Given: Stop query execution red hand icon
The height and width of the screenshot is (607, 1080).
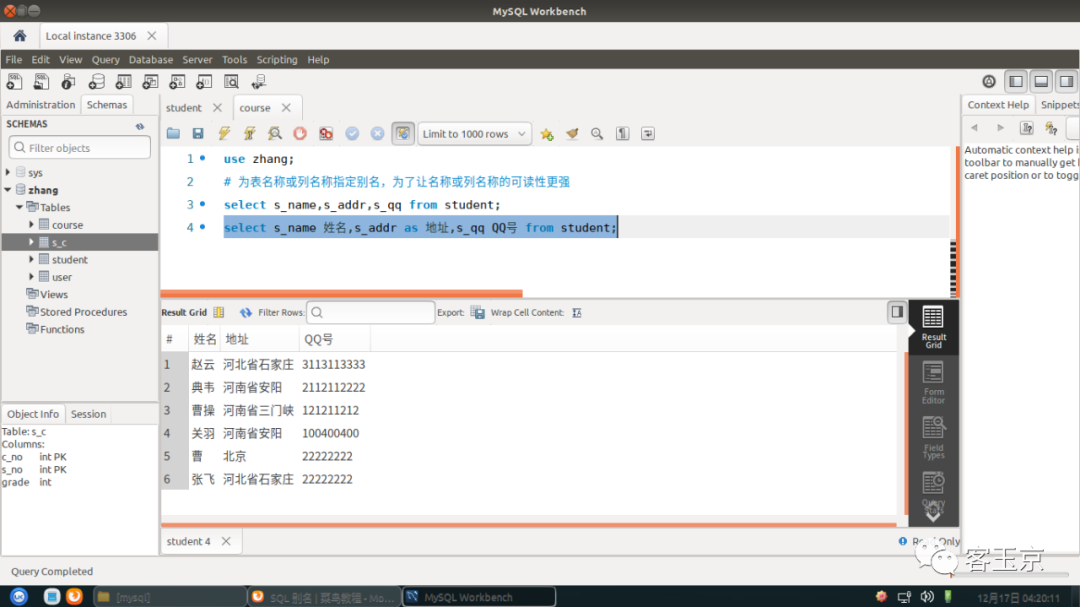Looking at the screenshot, I should (x=300, y=134).
